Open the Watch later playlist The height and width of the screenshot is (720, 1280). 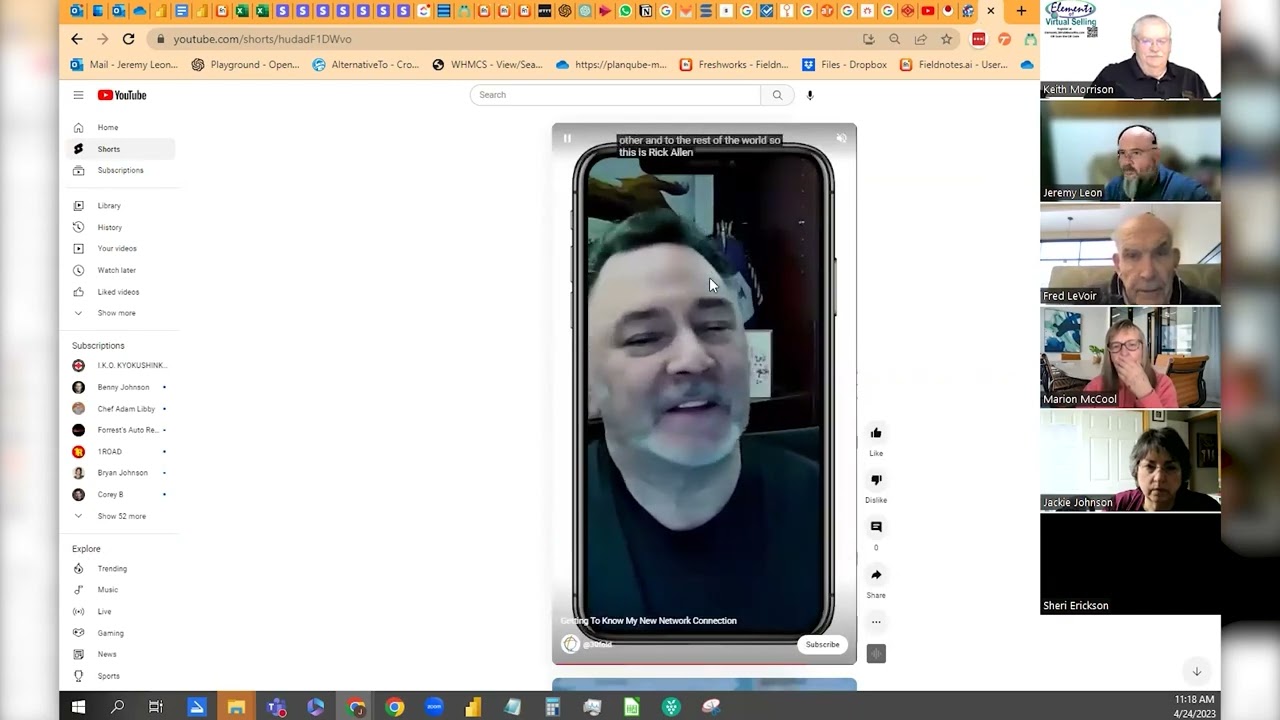[x=121, y=270]
